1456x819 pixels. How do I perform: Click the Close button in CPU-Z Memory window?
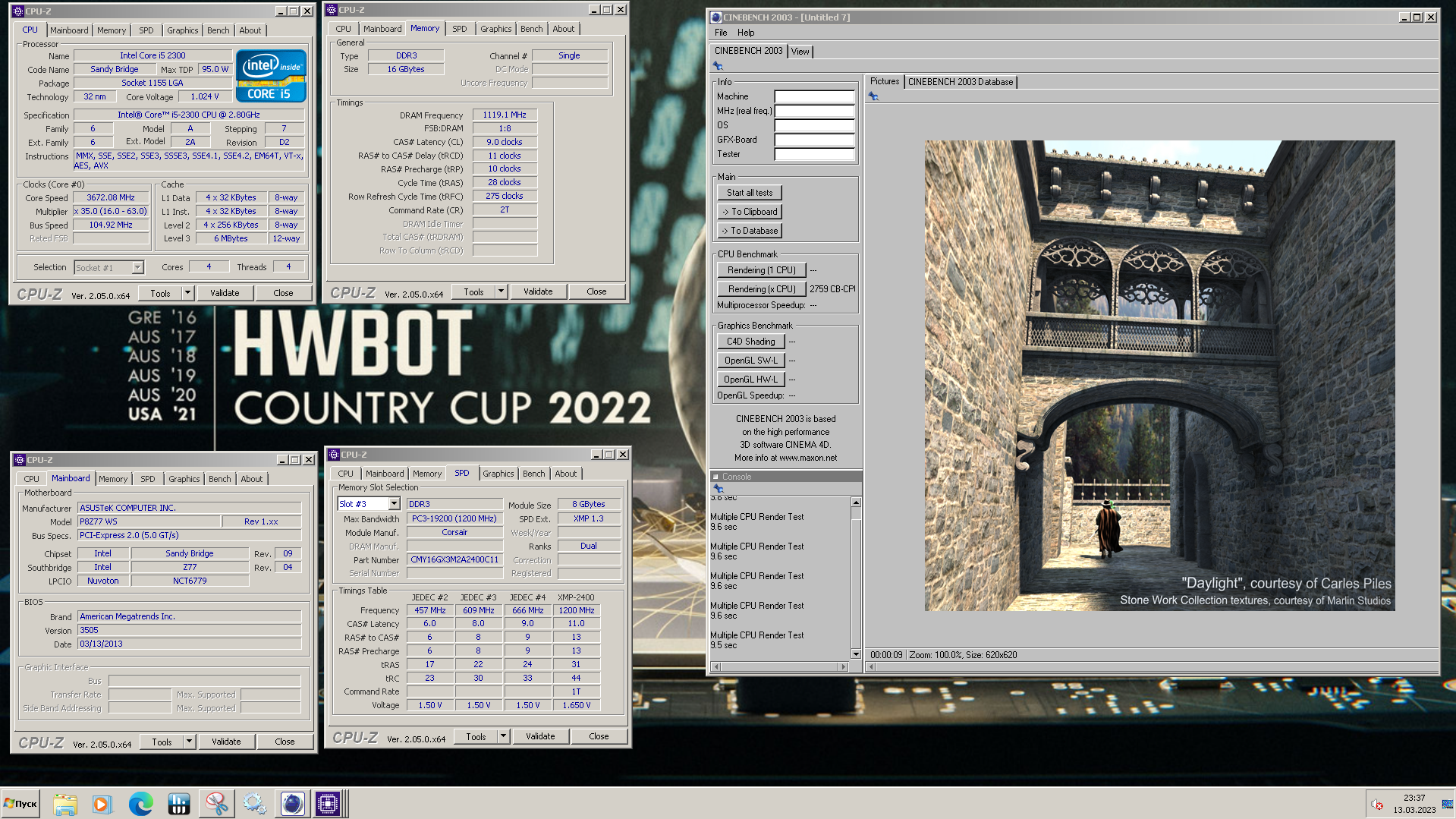point(596,291)
